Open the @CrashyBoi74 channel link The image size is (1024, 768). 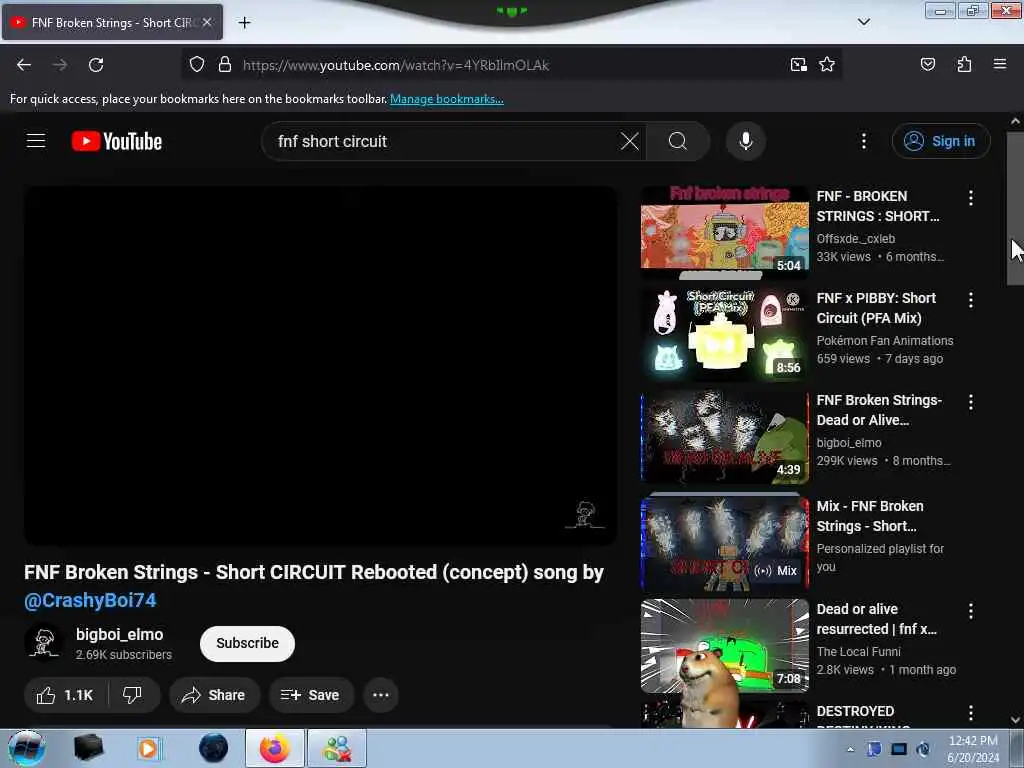90,600
